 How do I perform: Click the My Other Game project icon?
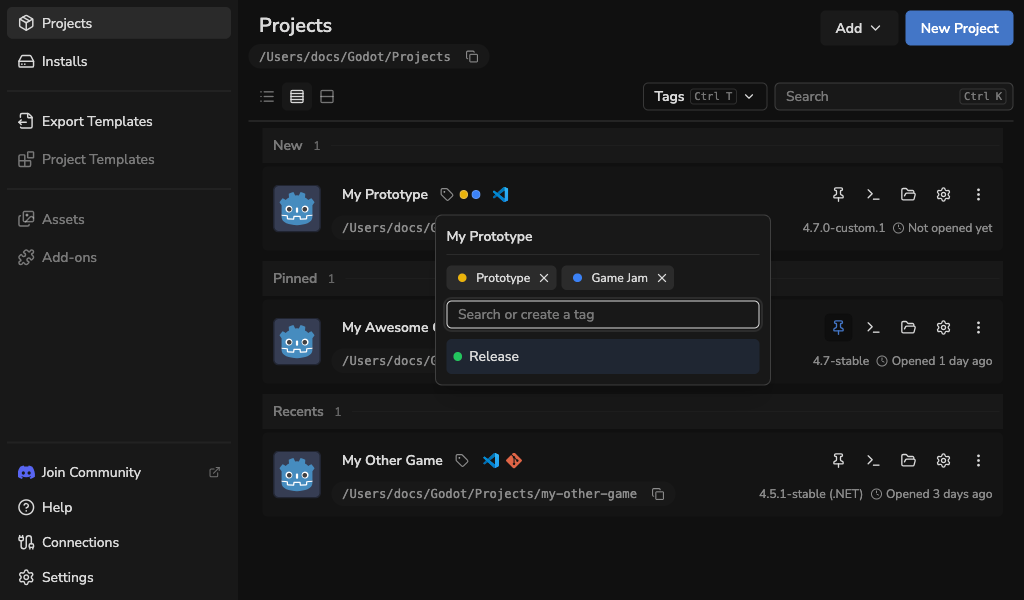click(297, 475)
